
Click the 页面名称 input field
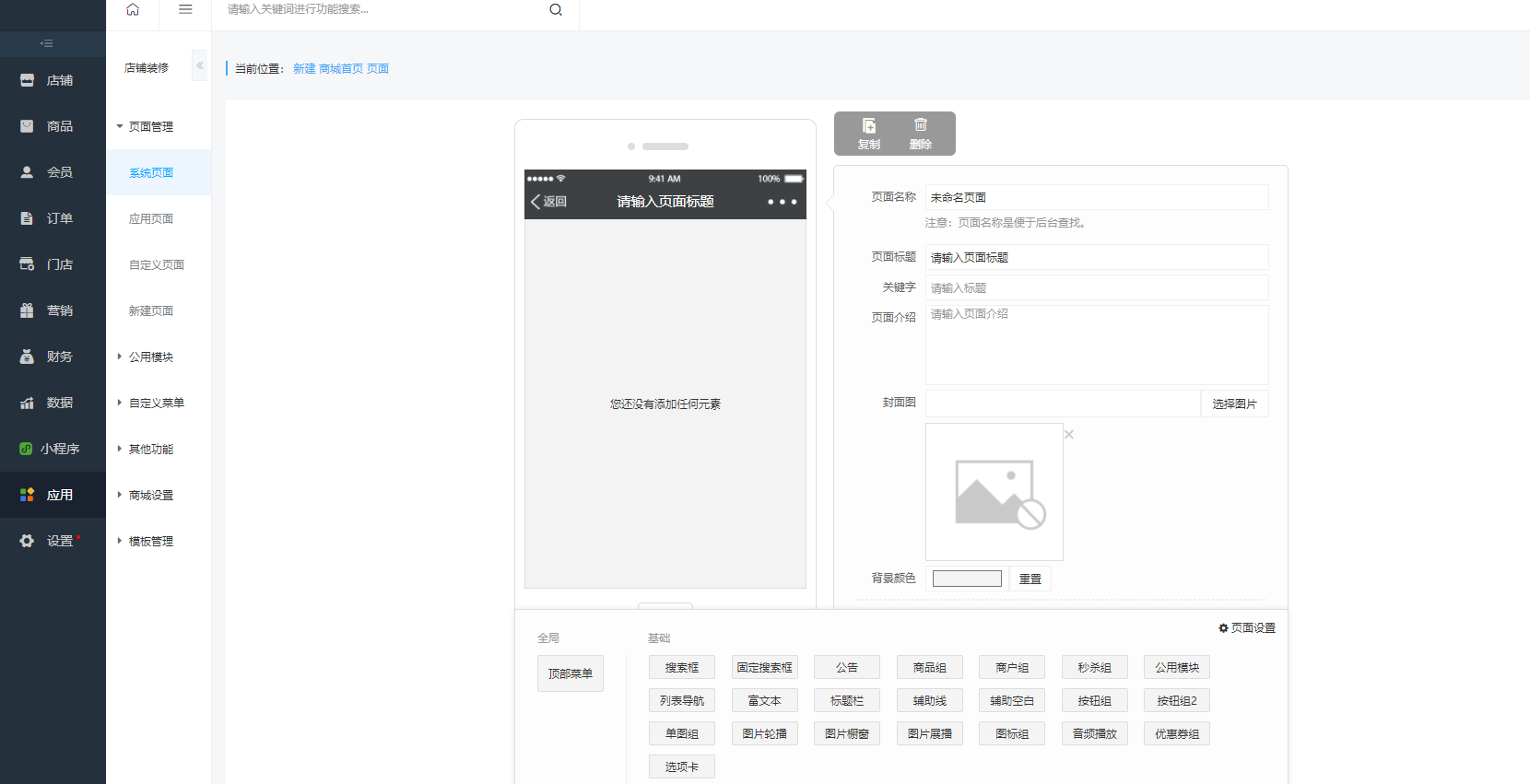coord(1097,197)
